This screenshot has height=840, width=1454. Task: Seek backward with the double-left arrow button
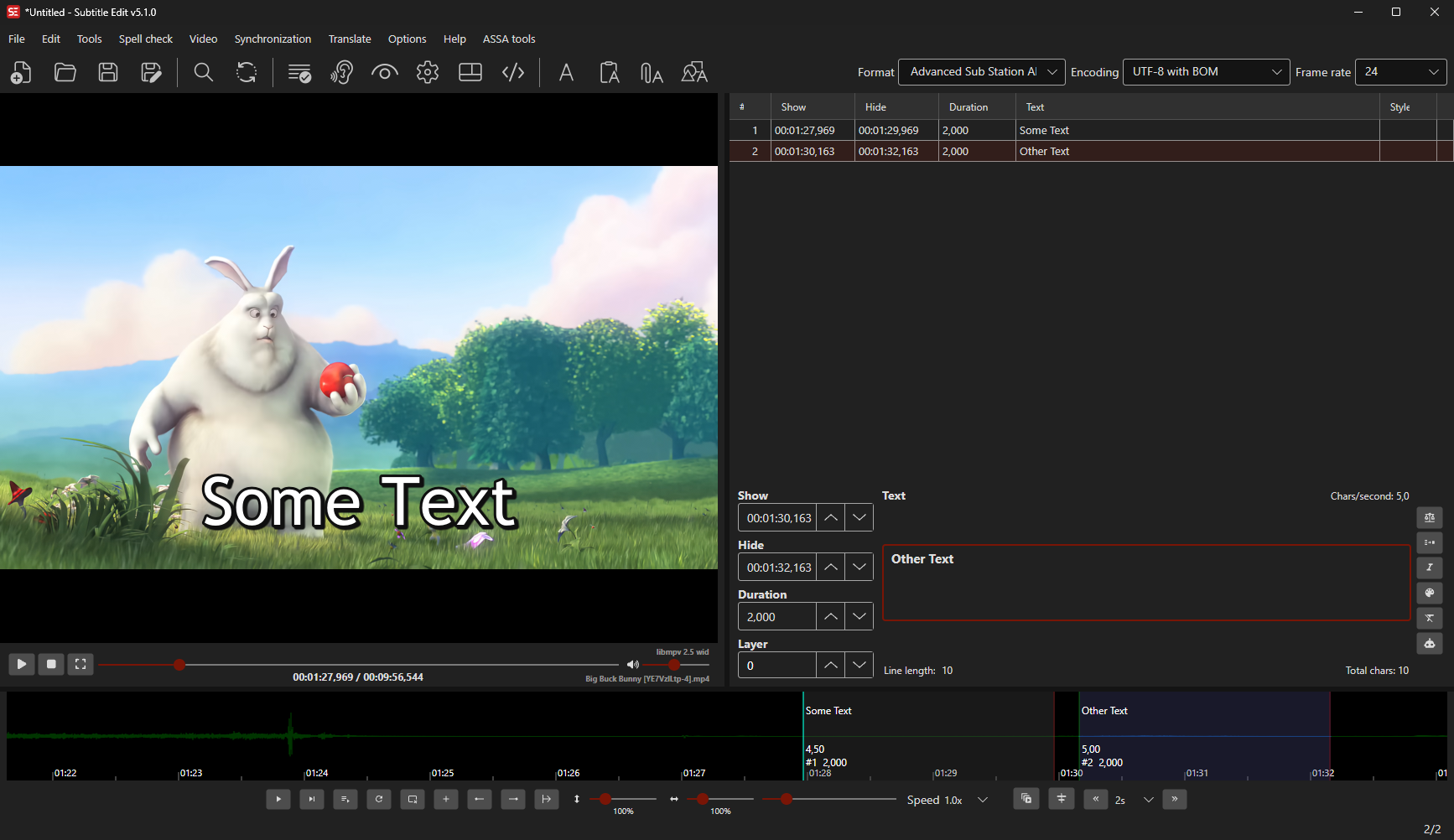click(1096, 800)
